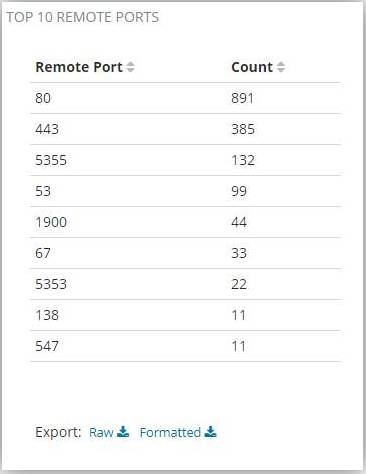Viewport: 366px width, 474px height.
Task: Select the row for port 138
Action: 186,315
